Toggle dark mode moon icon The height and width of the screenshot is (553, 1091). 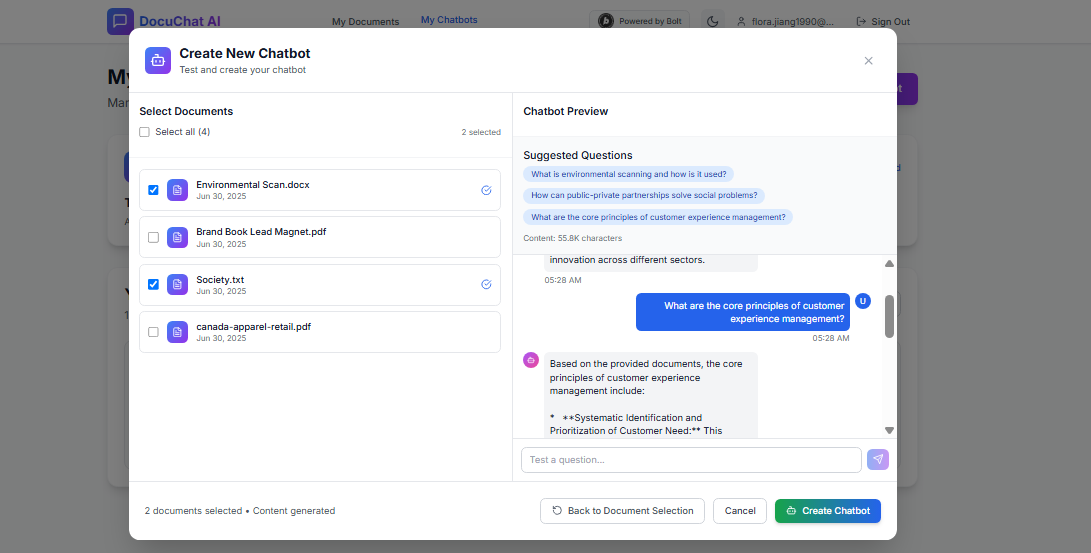point(712,21)
